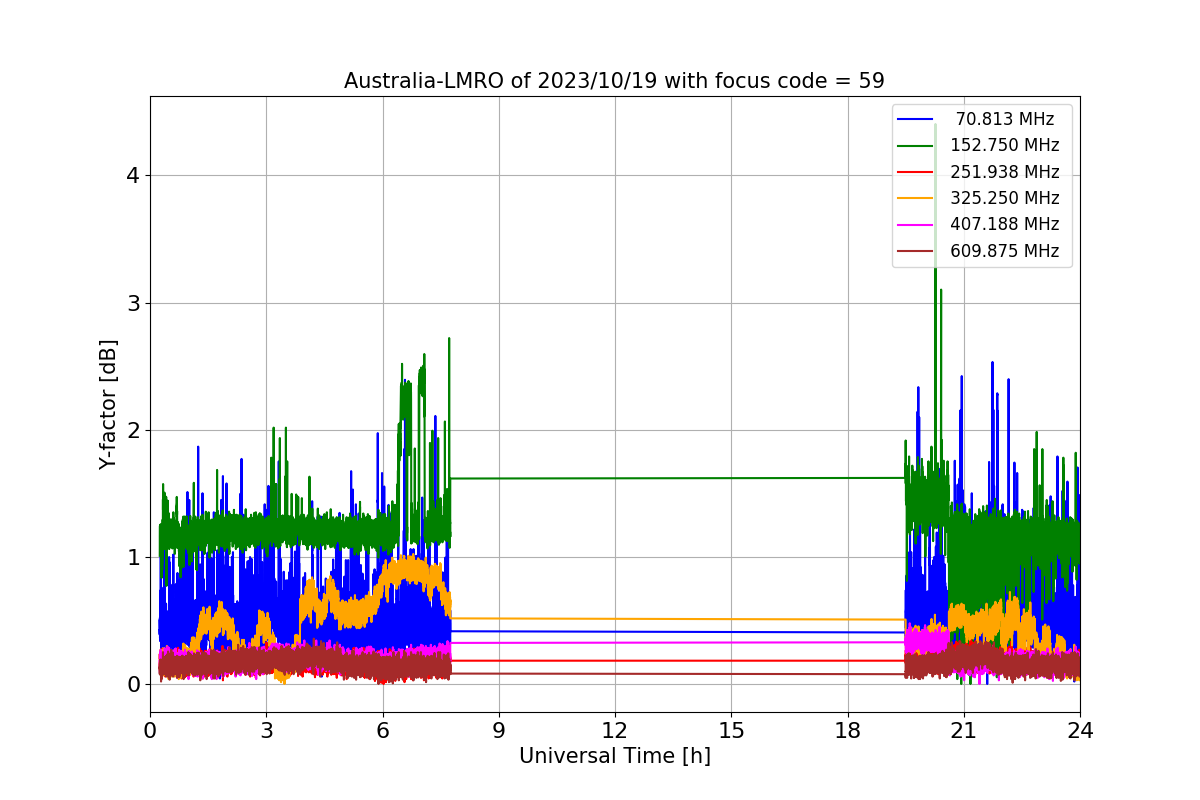
Task: Click the x-axis tick label 18
Action: coord(847,730)
